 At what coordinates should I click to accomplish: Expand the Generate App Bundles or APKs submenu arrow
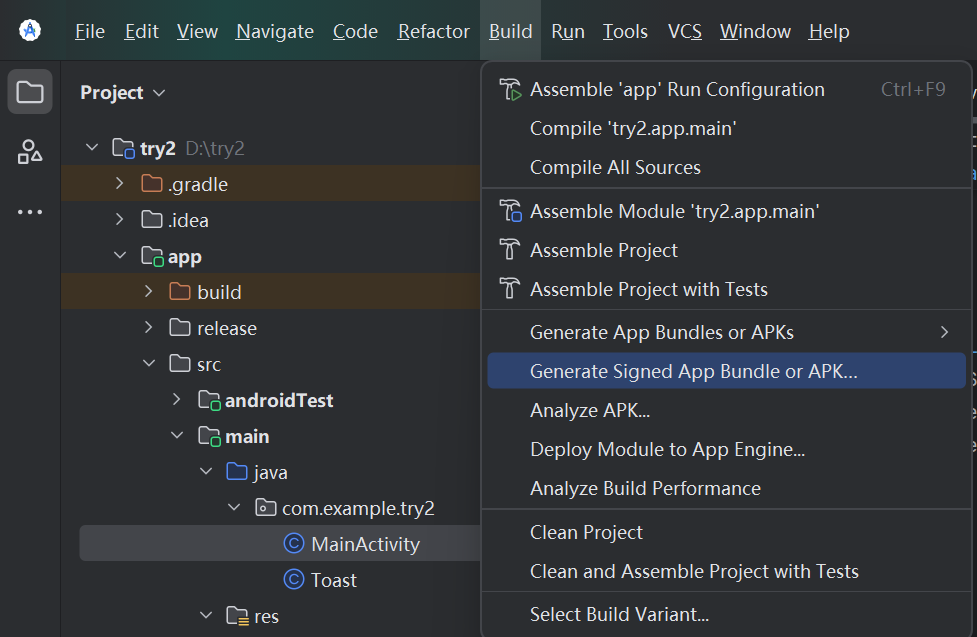point(944,332)
